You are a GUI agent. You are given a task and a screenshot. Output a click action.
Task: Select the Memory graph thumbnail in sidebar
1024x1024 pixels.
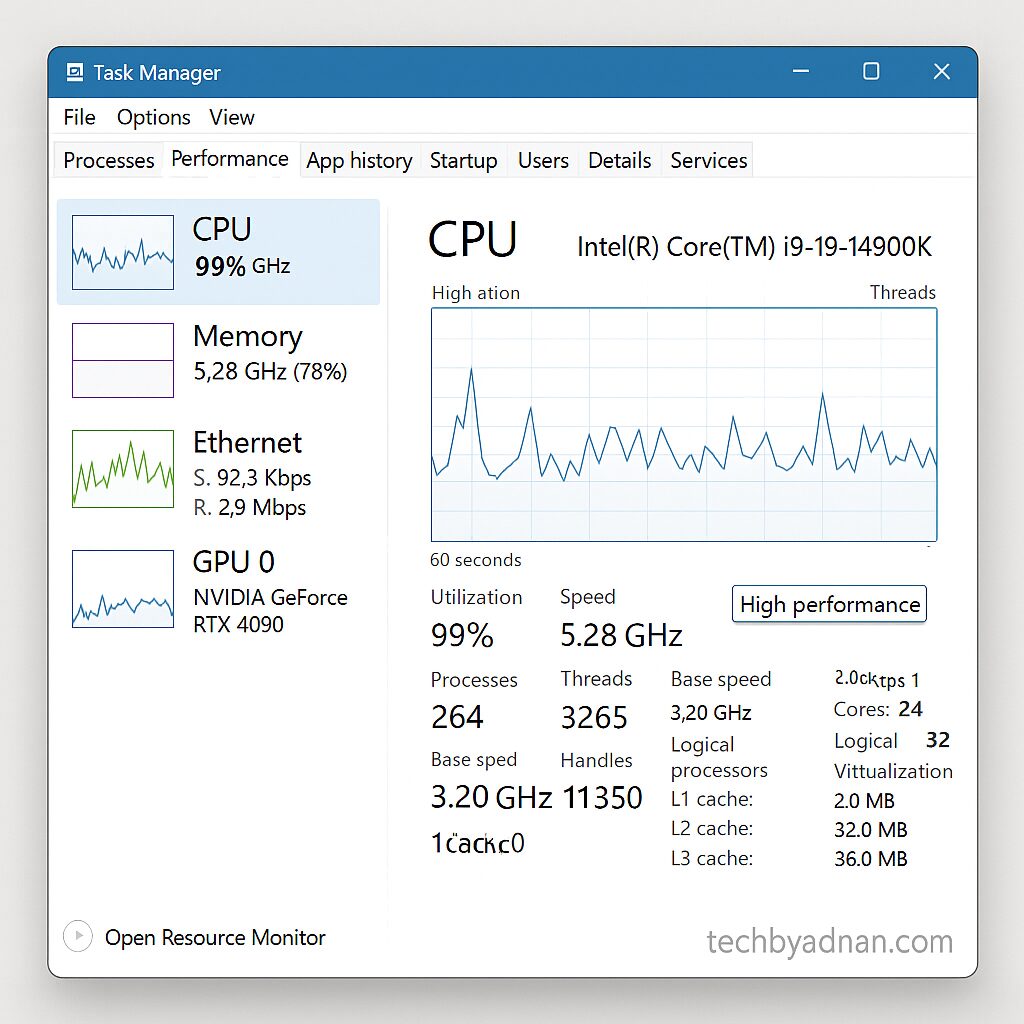tap(121, 360)
